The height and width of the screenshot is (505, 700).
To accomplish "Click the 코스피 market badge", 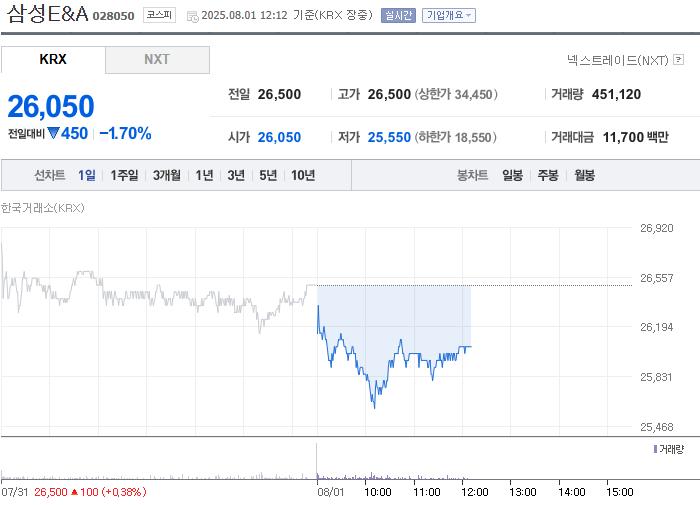I will (x=159, y=15).
